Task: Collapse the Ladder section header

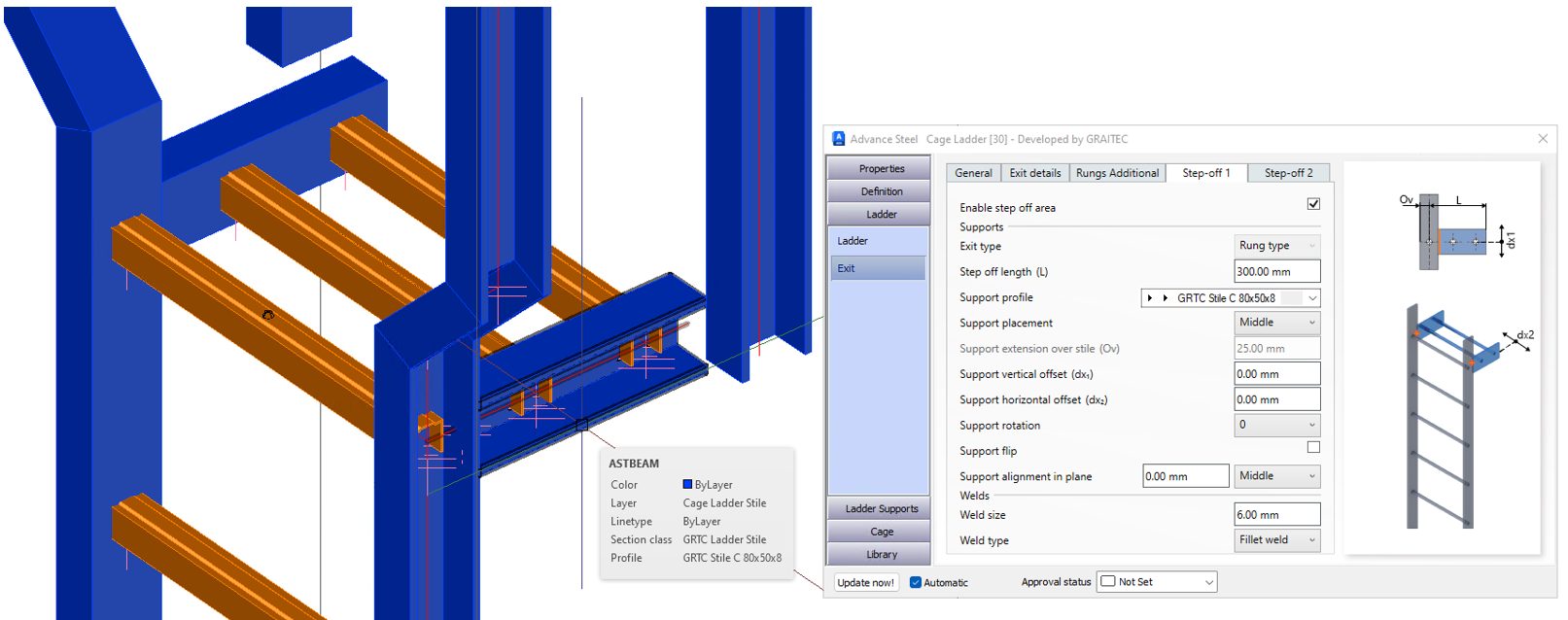Action: (881, 214)
